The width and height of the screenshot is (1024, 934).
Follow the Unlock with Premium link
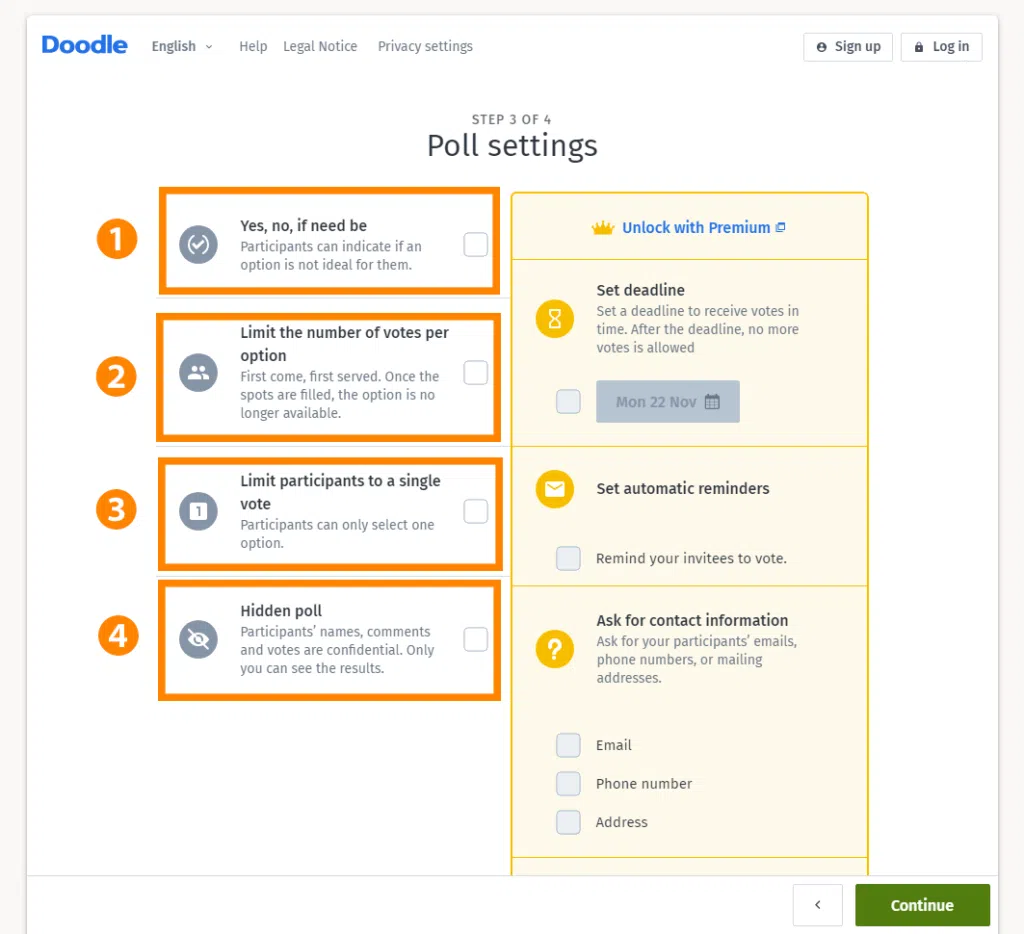pyautogui.click(x=696, y=227)
